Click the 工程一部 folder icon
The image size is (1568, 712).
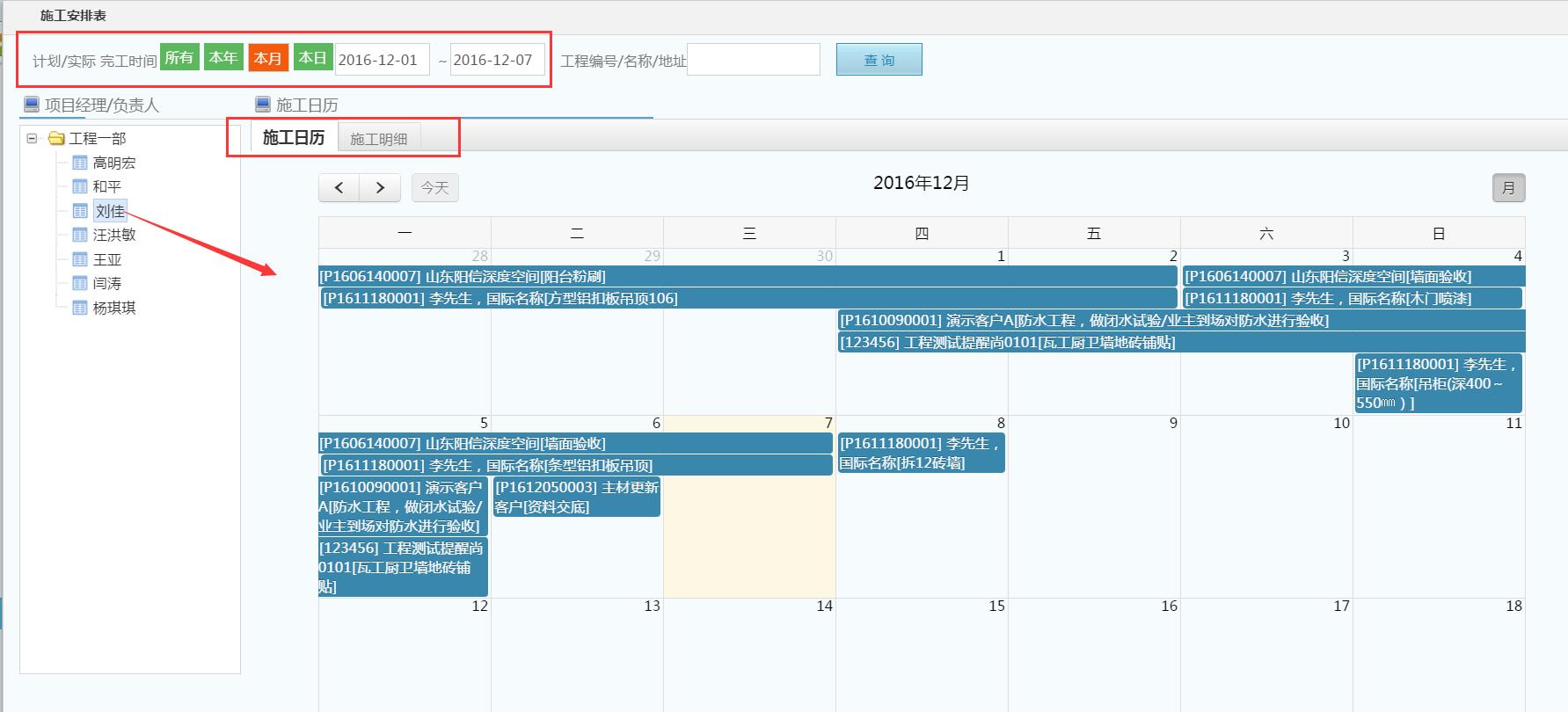(x=56, y=138)
